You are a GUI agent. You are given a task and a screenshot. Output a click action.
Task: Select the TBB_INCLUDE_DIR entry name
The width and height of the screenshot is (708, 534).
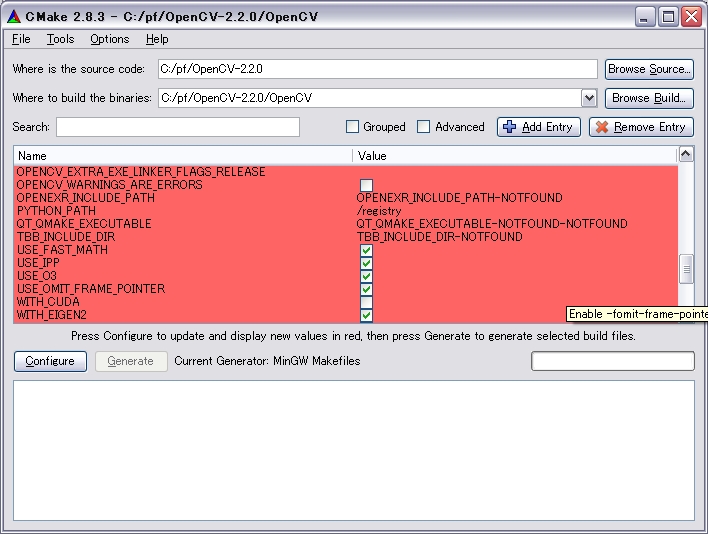pos(66,237)
